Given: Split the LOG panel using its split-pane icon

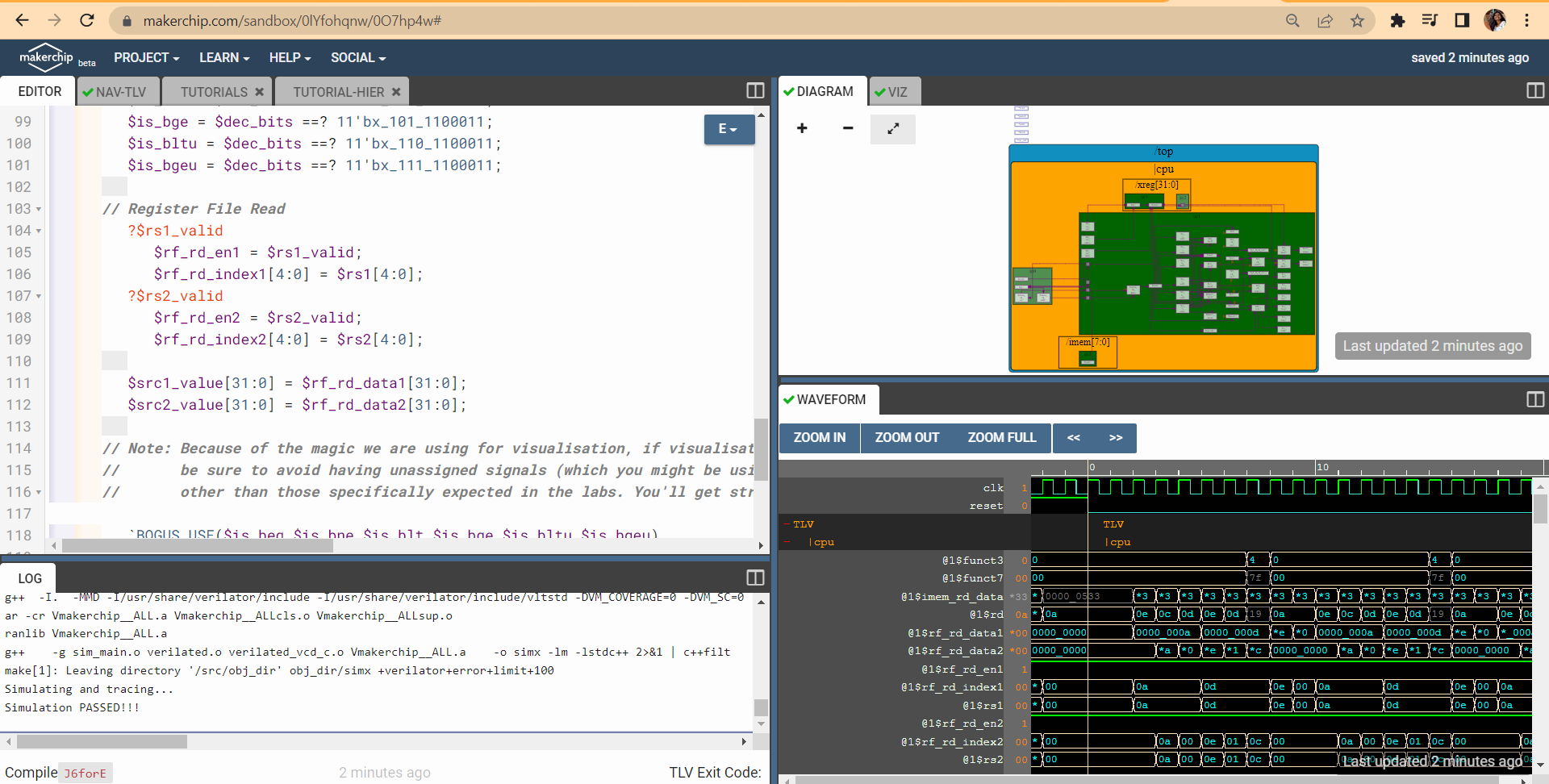Looking at the screenshot, I should tap(755, 578).
